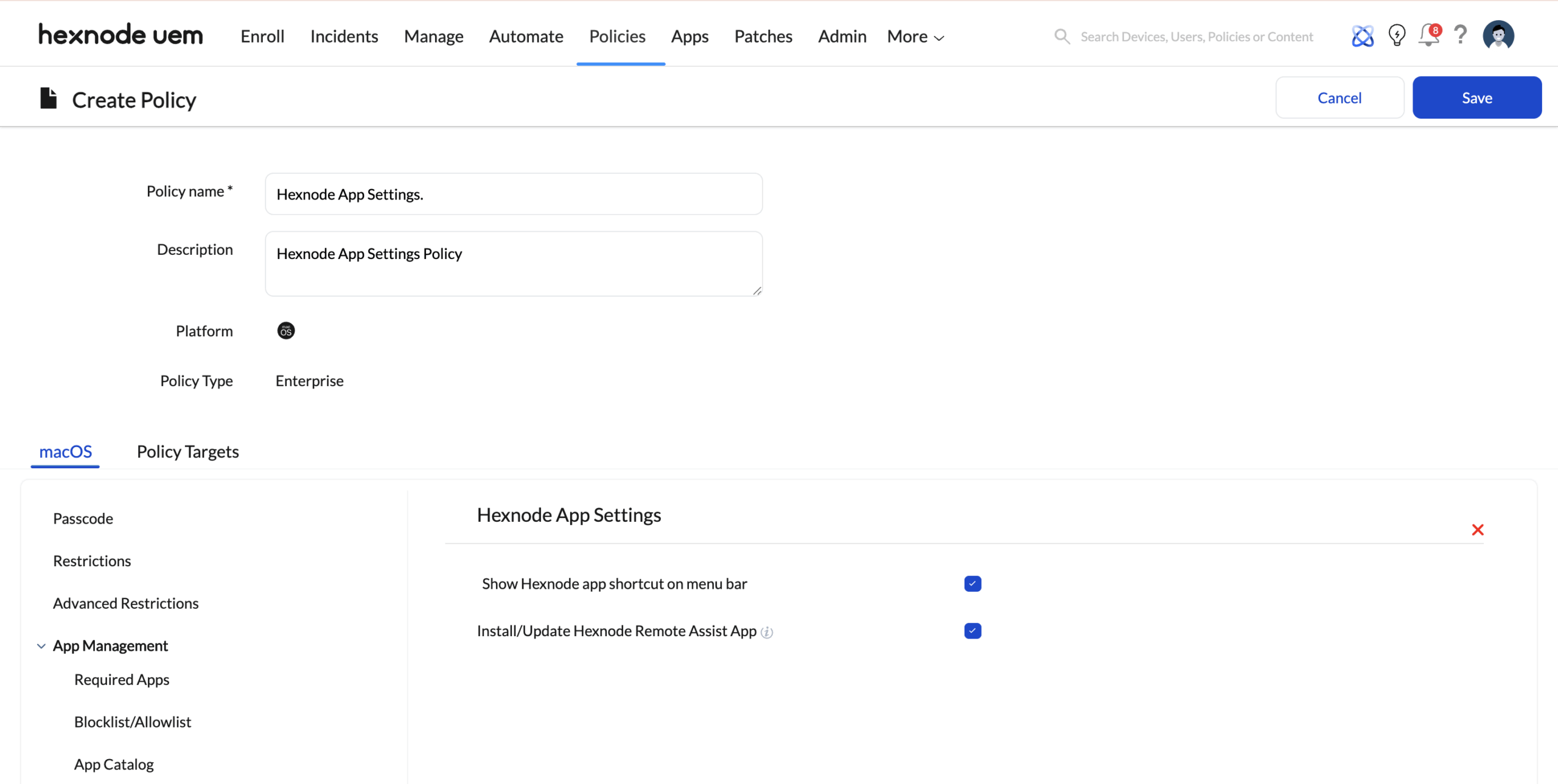Click the search magnifier icon

tap(1062, 36)
